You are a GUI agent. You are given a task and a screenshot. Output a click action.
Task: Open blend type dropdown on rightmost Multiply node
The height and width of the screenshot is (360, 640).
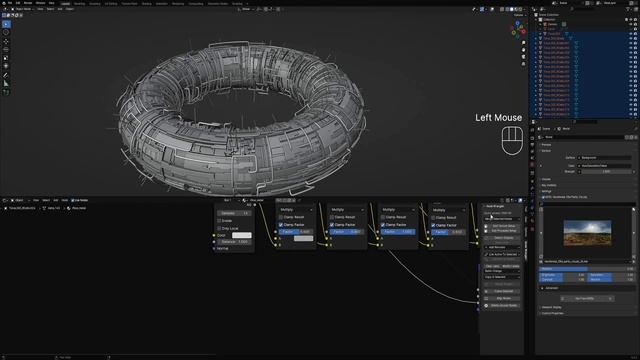click(449, 210)
